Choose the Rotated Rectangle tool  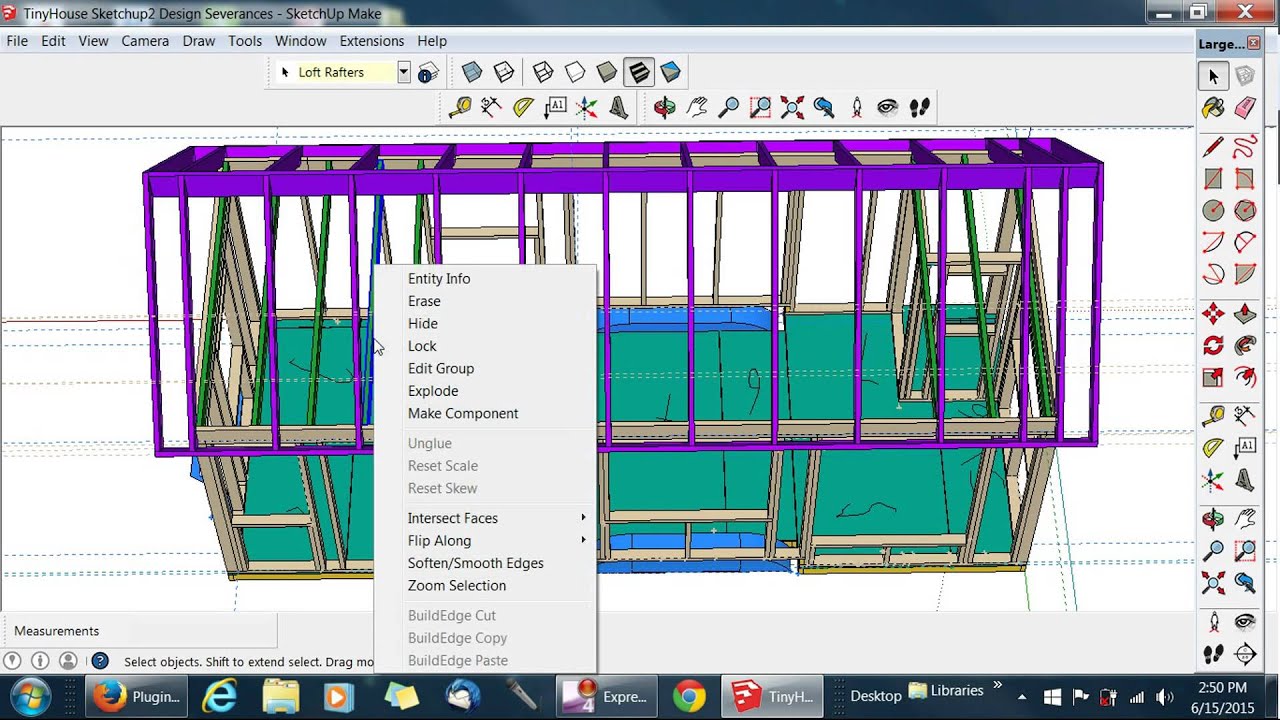point(1245,180)
